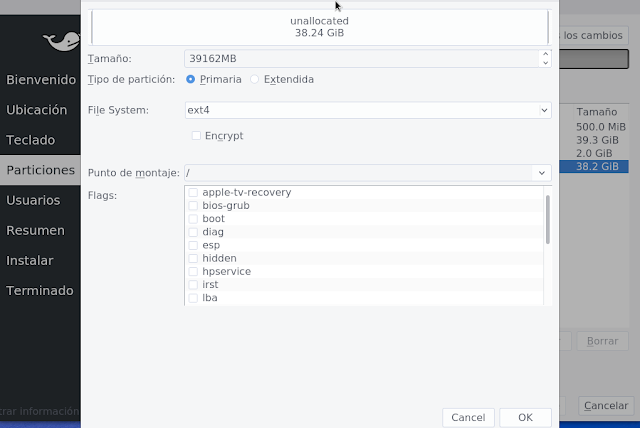Confirm partition with OK button

(525, 417)
